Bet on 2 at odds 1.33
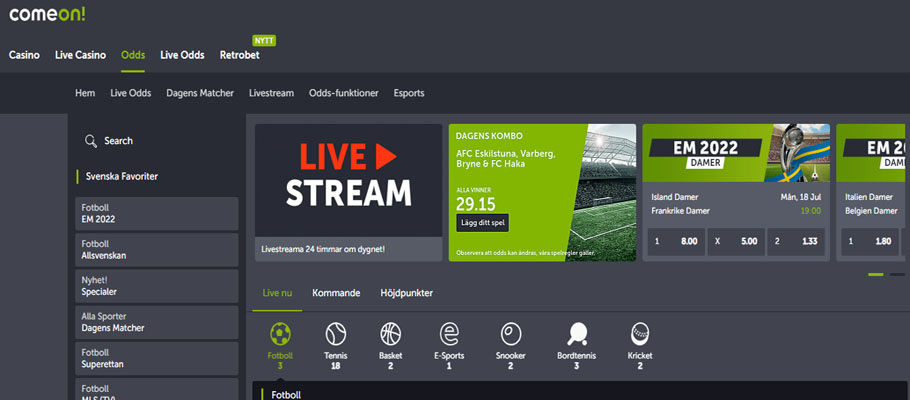Image resolution: width=910 pixels, height=400 pixels. [x=796, y=242]
